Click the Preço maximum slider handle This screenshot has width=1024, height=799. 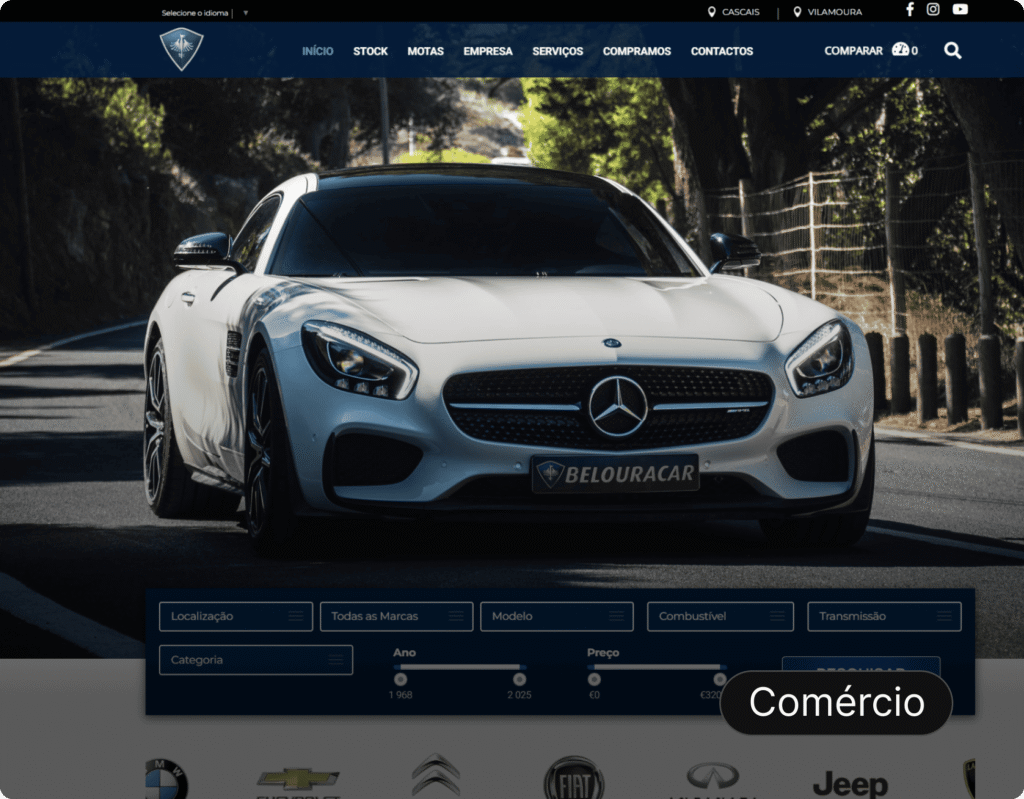tap(720, 679)
